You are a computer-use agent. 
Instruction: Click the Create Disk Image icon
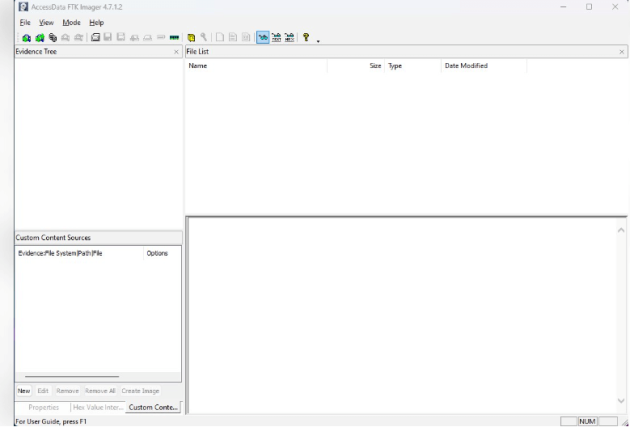[95, 38]
